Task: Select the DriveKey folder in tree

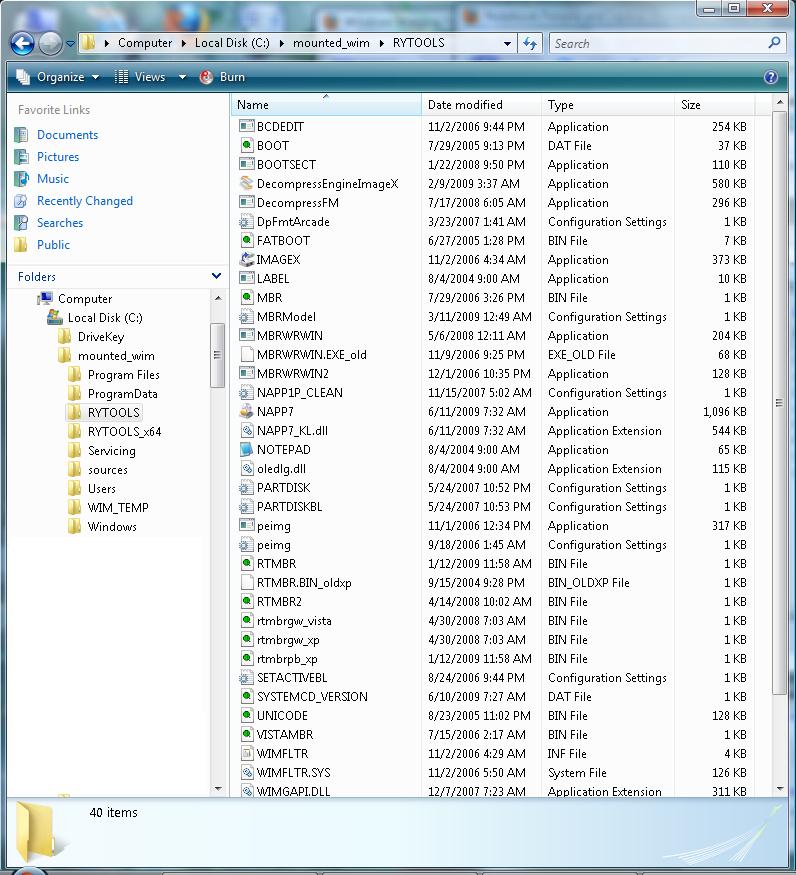Action: click(x=101, y=336)
